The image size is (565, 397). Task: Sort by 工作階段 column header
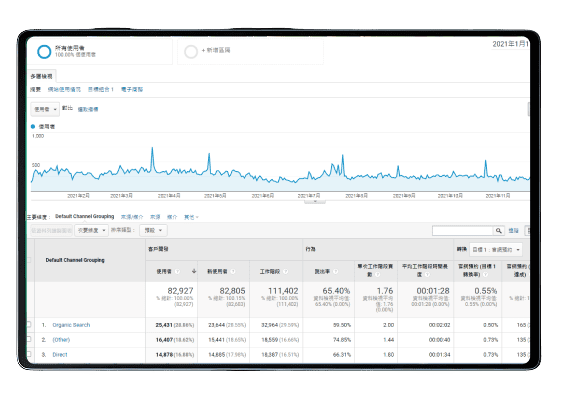pos(270,271)
